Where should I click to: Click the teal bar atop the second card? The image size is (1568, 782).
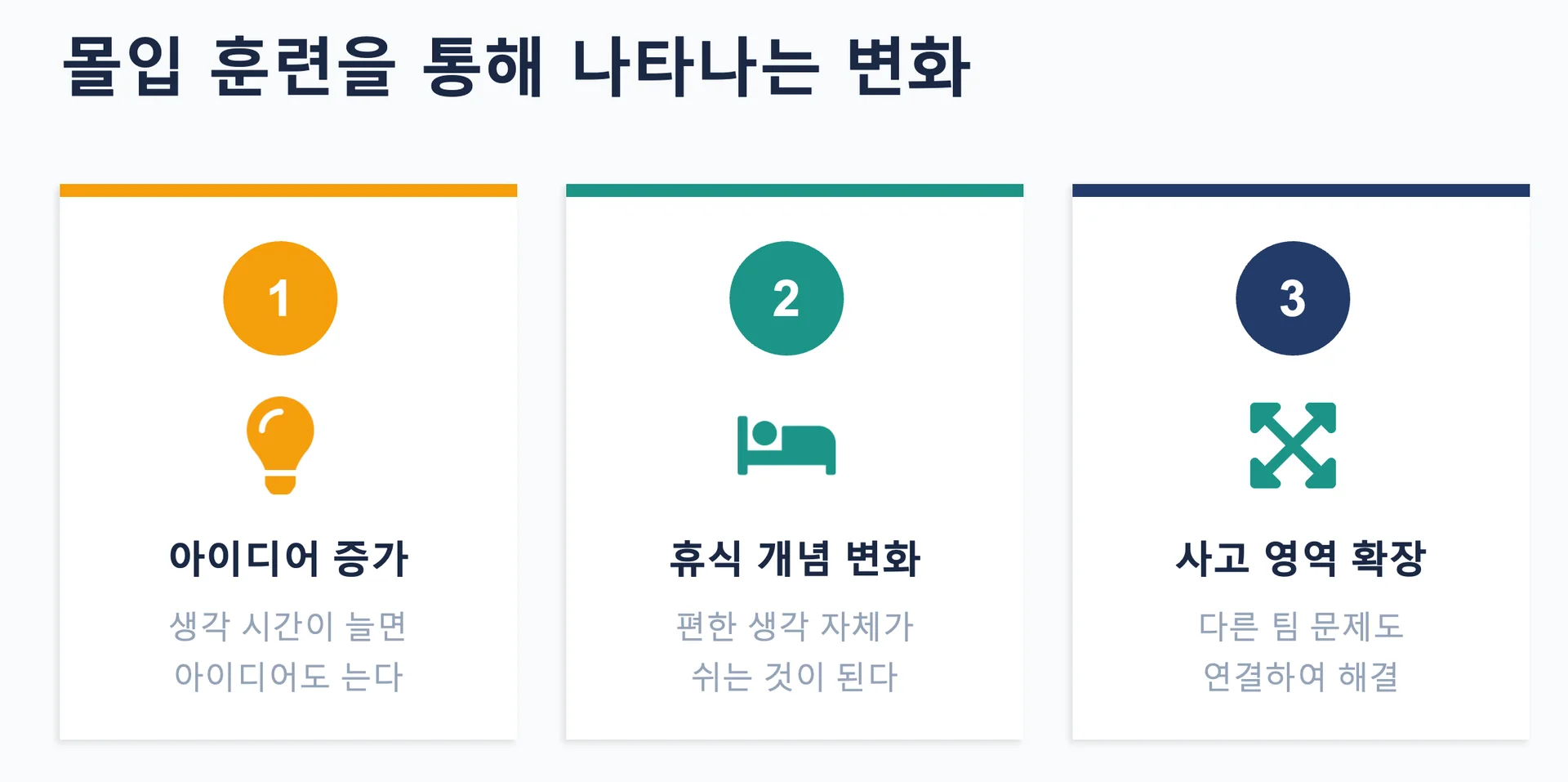[x=795, y=190]
